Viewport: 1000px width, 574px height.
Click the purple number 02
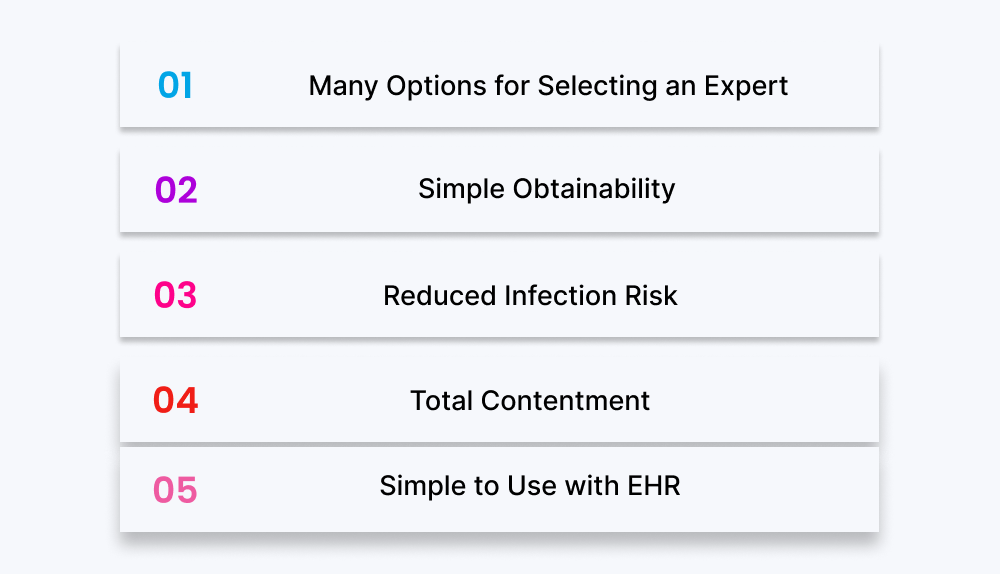tap(176, 190)
